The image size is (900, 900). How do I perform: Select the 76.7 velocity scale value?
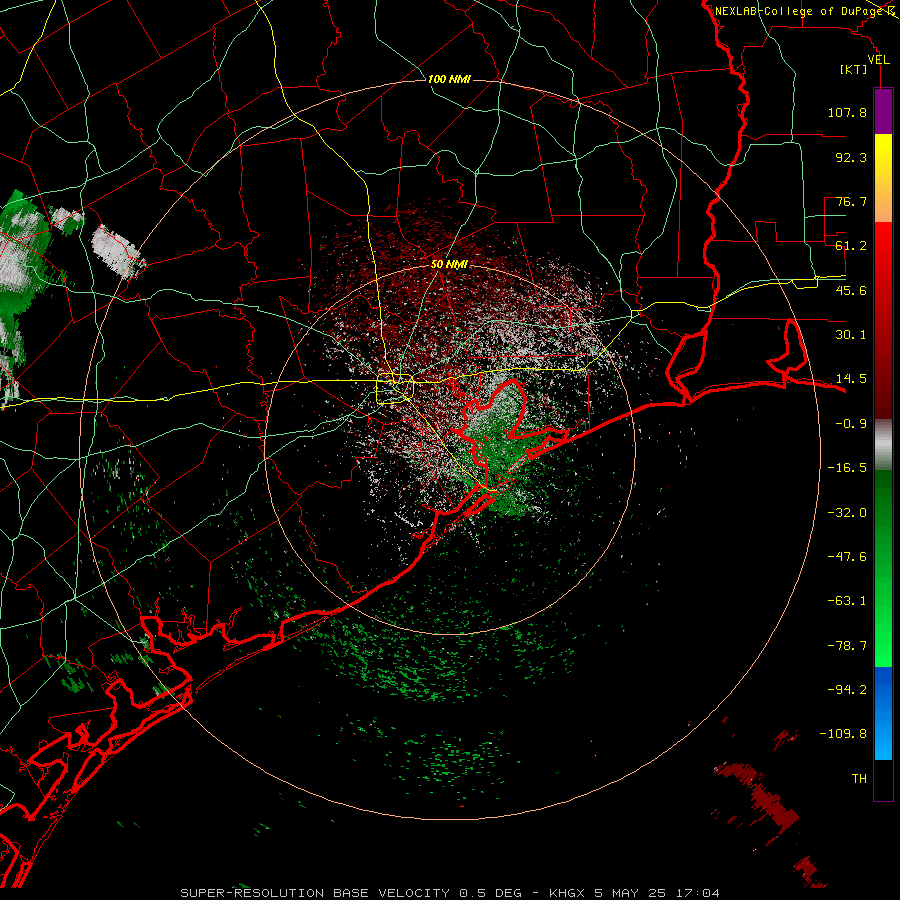pos(851,201)
